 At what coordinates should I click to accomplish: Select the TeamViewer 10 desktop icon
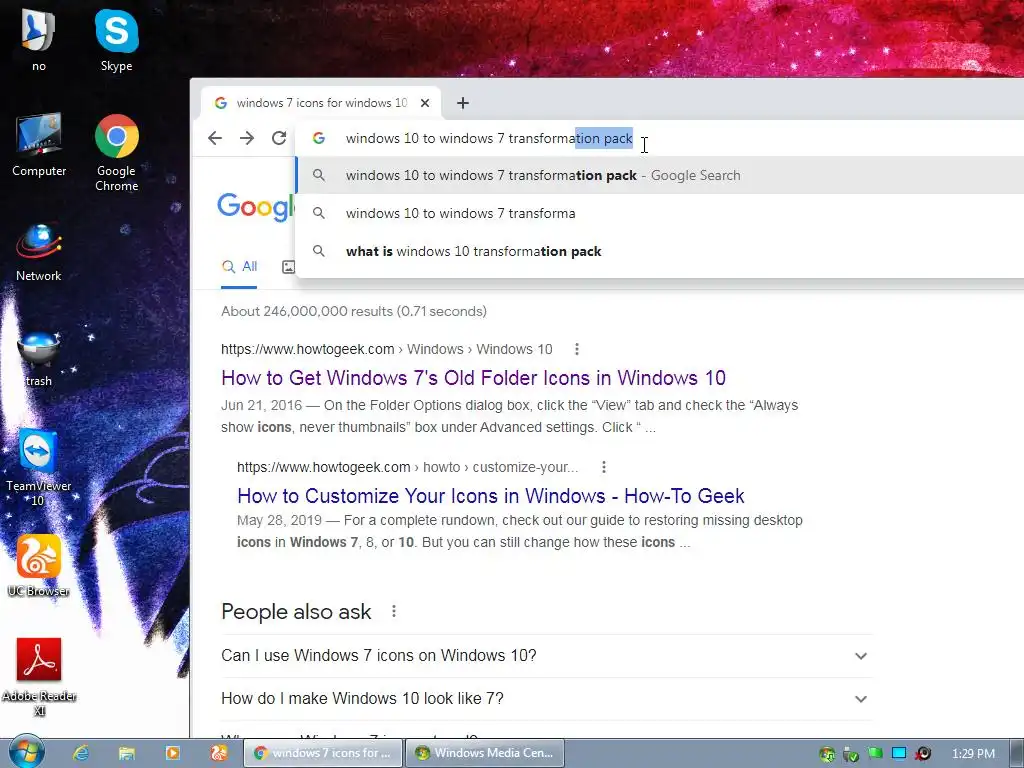[39, 466]
